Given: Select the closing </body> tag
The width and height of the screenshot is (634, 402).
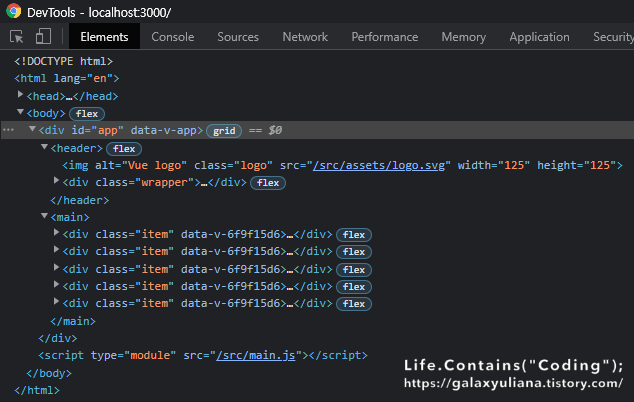Looking at the screenshot, I should (x=49, y=373).
